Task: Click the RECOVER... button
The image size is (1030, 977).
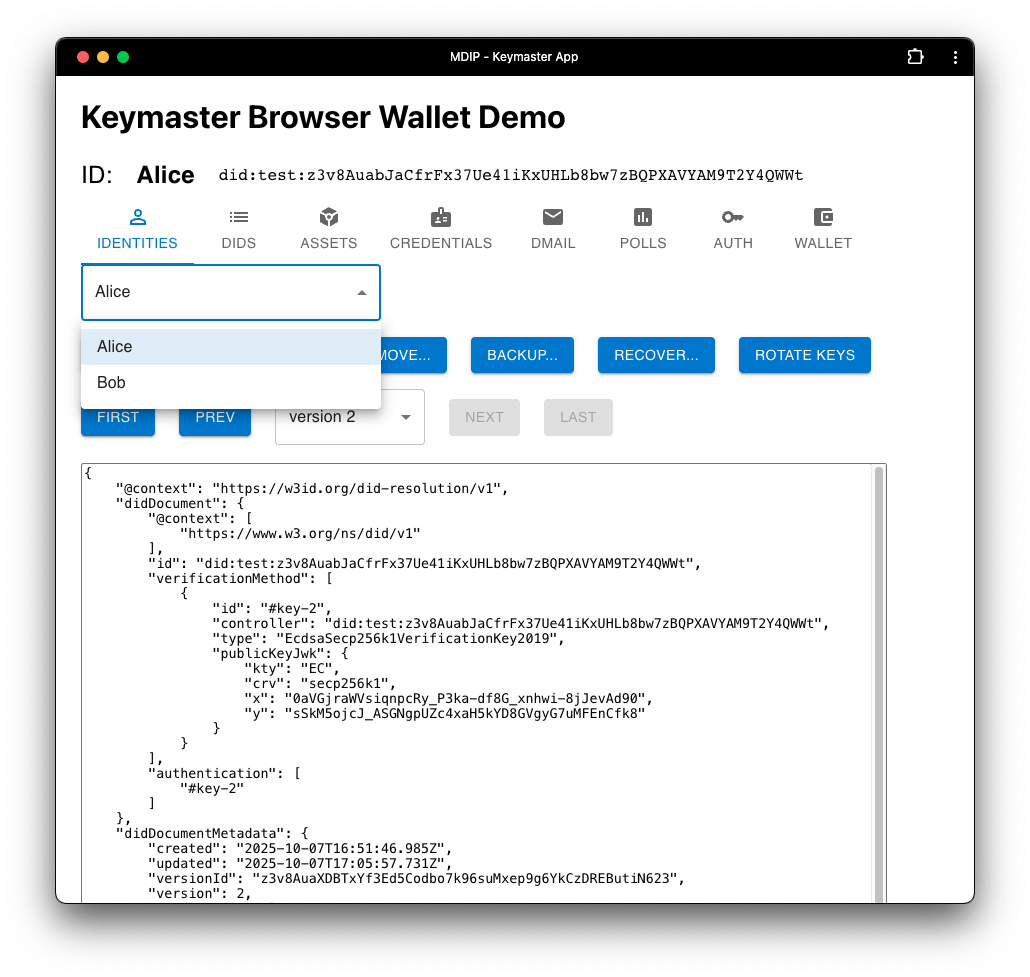Action: point(656,355)
